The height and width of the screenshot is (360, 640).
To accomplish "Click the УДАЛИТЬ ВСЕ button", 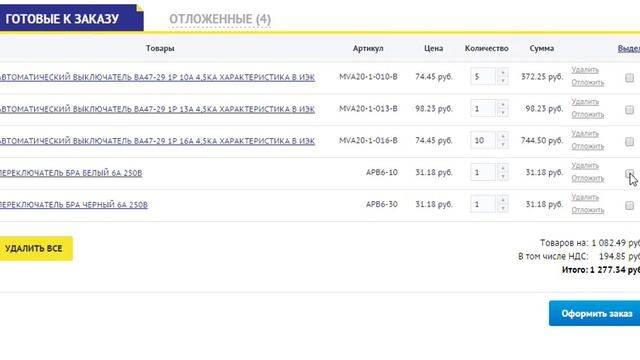I will click(x=36, y=248).
